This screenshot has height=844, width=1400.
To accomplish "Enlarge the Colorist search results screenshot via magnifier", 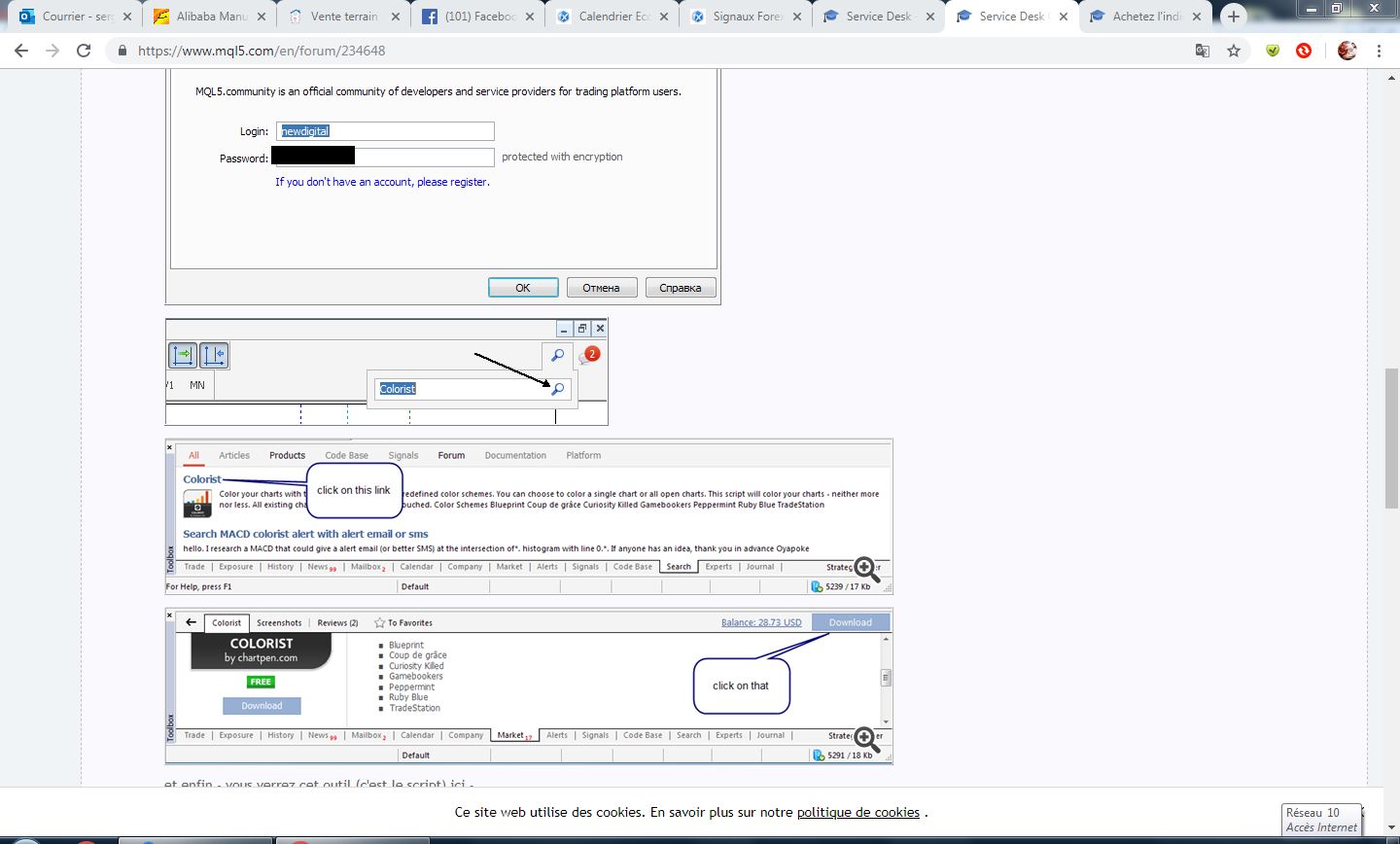I will [866, 571].
